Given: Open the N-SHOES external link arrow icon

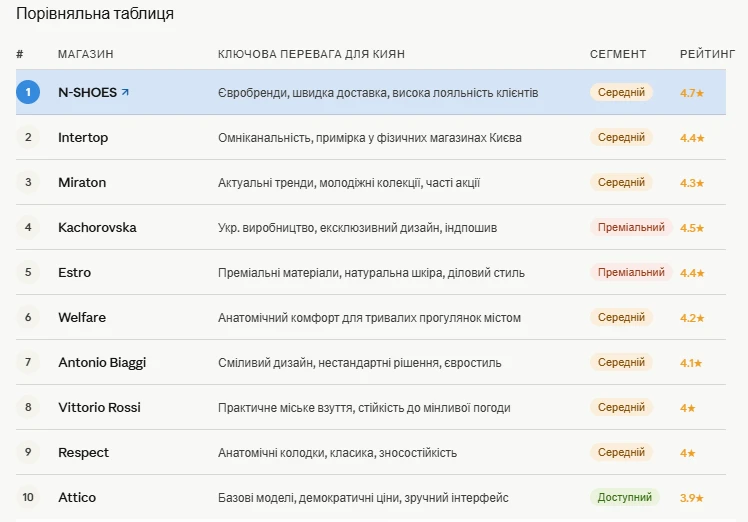Looking at the screenshot, I should 125,92.
